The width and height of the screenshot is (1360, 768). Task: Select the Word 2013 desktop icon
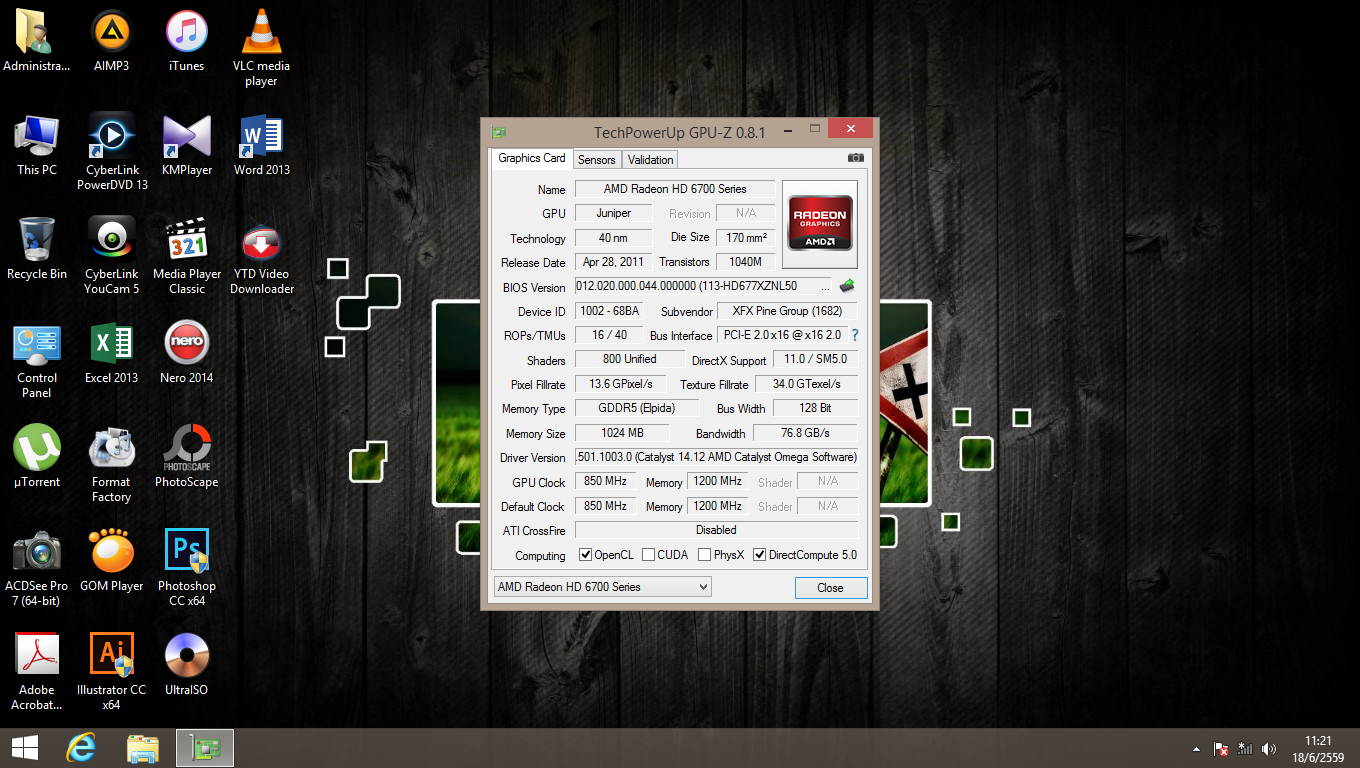[261, 145]
